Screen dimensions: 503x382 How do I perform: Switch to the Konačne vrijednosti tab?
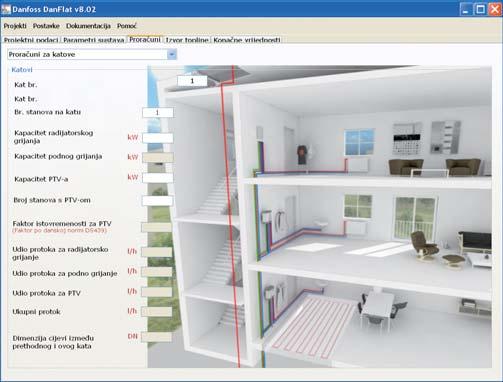click(x=247, y=40)
